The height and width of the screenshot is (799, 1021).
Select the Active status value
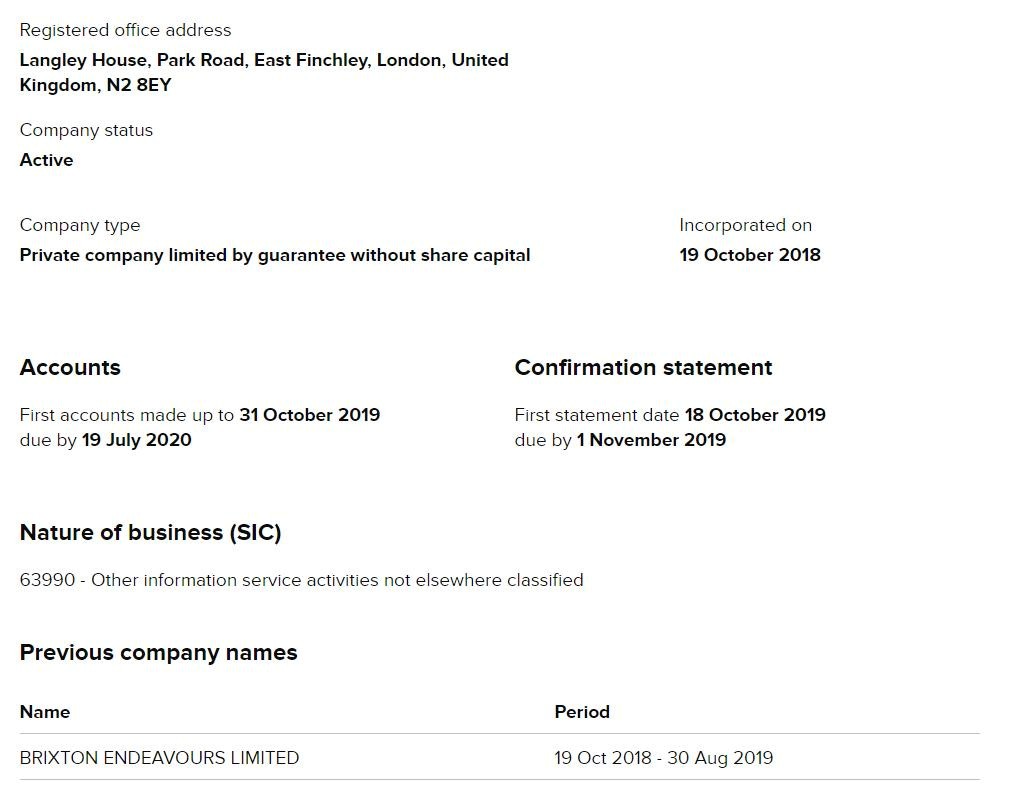[x=46, y=160]
